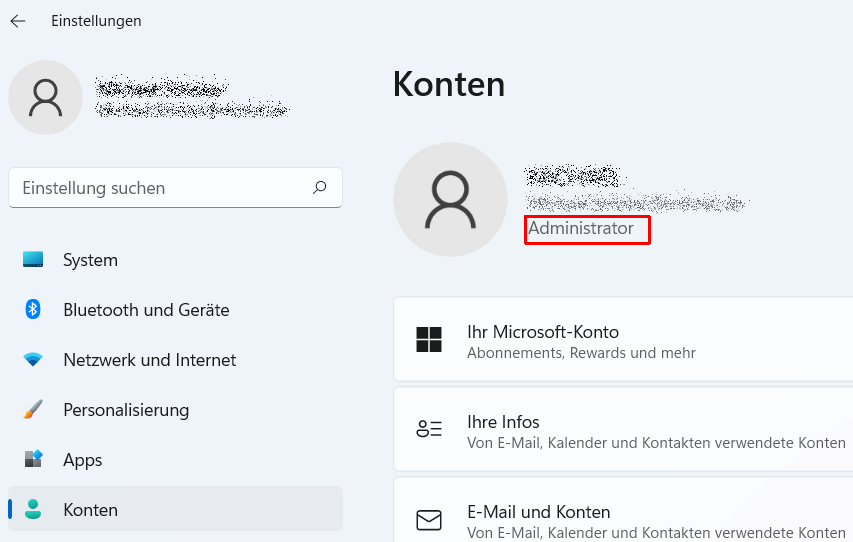Open Ihr Microsoft-Konto

pyautogui.click(x=623, y=340)
